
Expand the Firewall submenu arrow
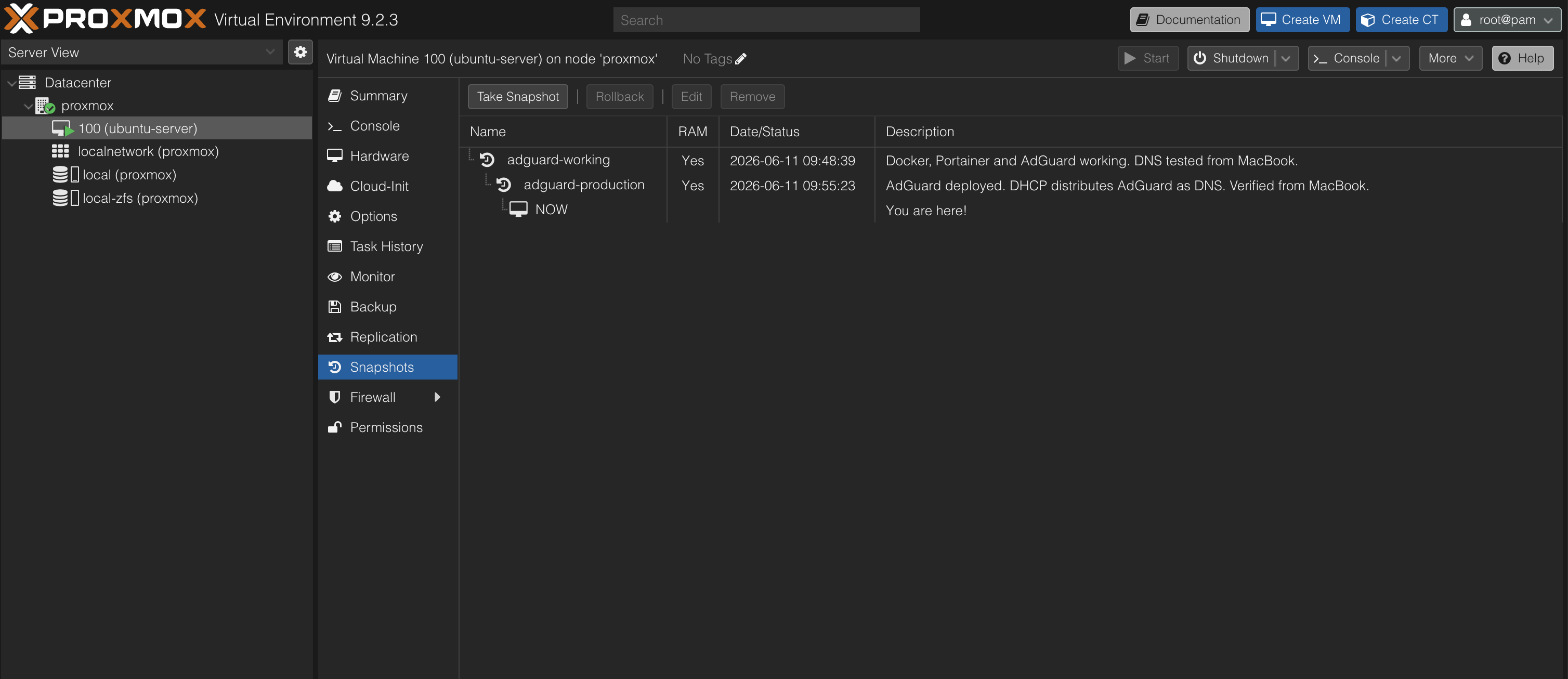pyautogui.click(x=437, y=397)
